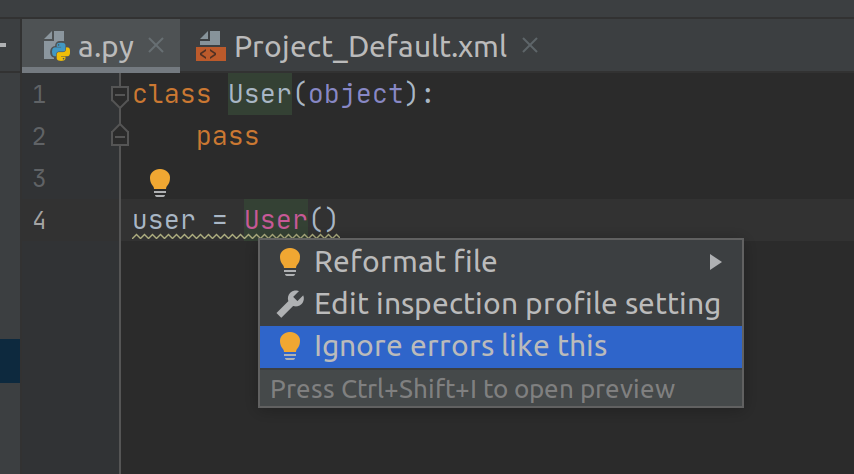
Task: Click the lightbulb icon beside Ignore errors like this
Action: [290, 346]
